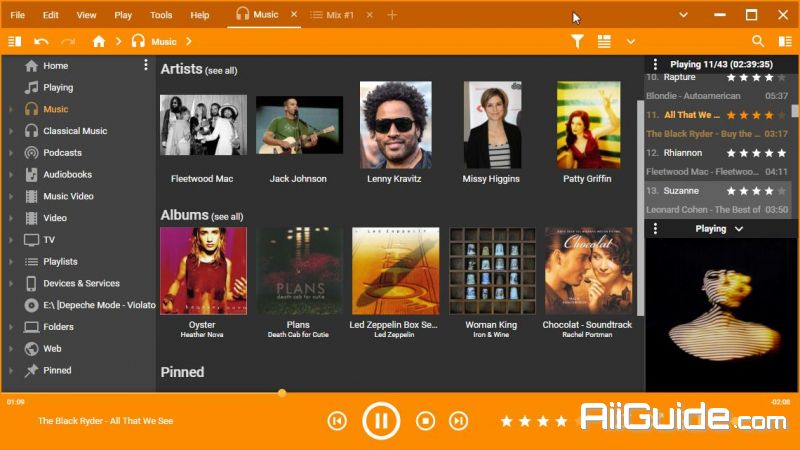Toggle the left panel layout icon
The image size is (800, 450).
[15, 41]
